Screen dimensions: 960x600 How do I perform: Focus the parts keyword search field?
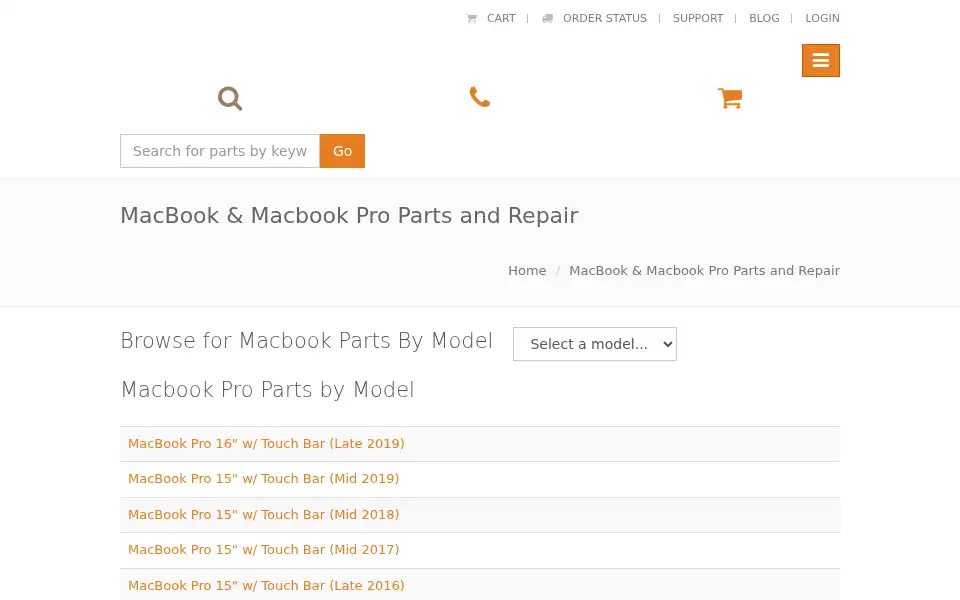click(220, 151)
